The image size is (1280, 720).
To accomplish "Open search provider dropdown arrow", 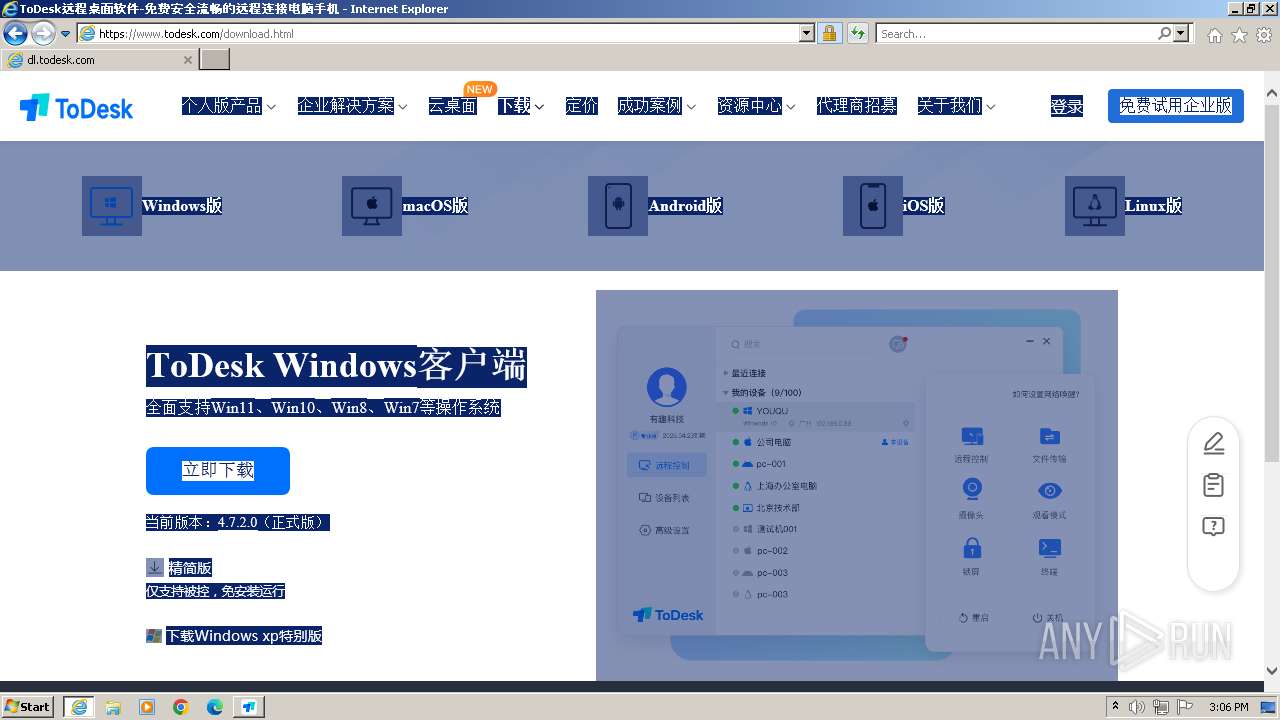I will point(1182,33).
